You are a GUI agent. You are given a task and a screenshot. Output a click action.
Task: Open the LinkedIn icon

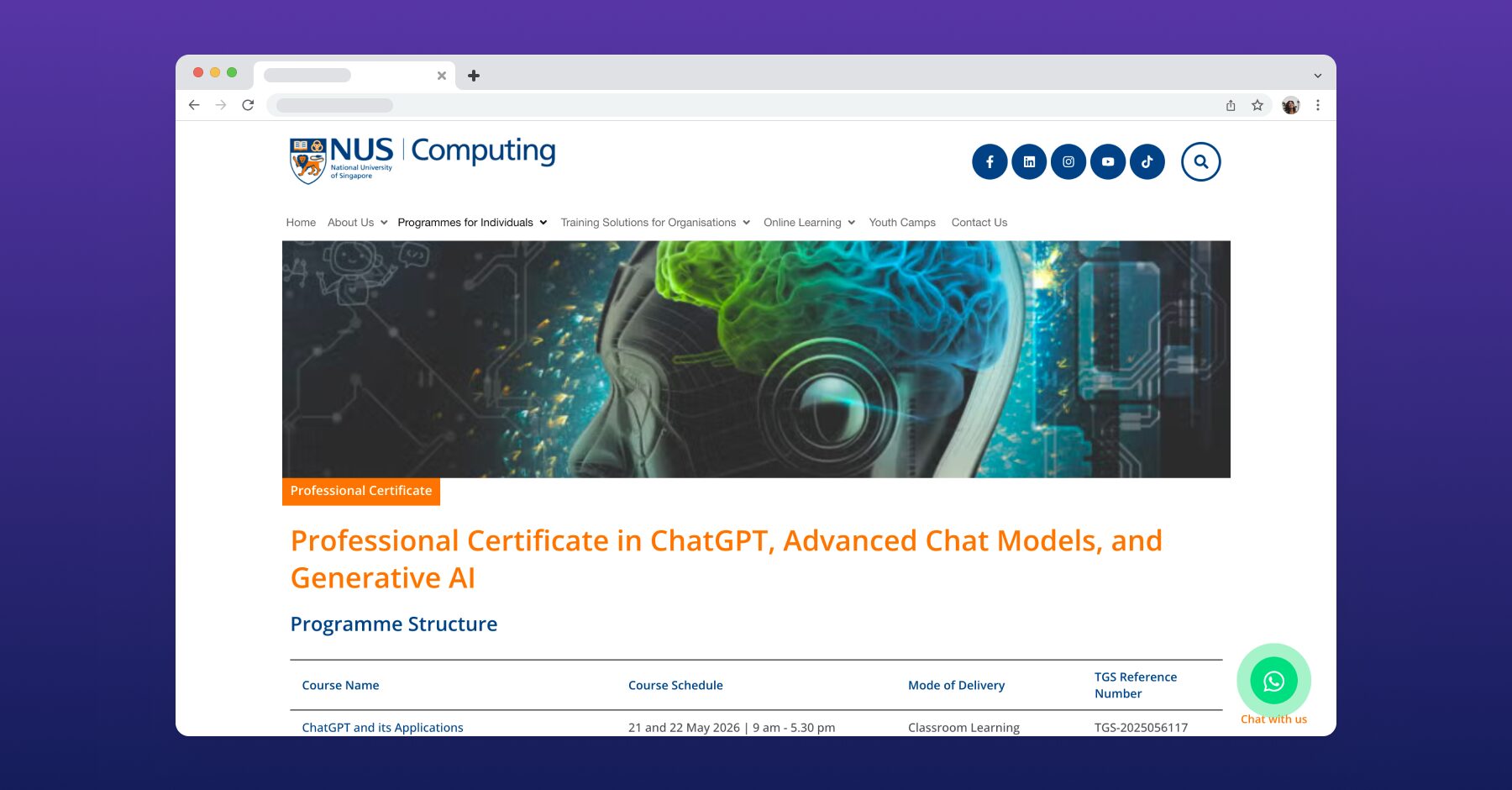(x=1029, y=161)
